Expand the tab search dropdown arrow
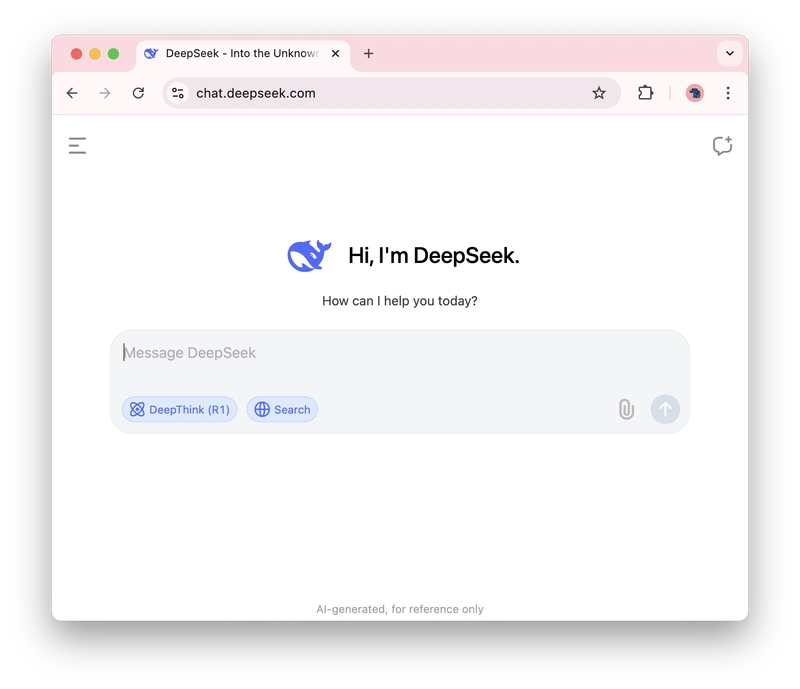The height and width of the screenshot is (689, 800). coord(730,54)
